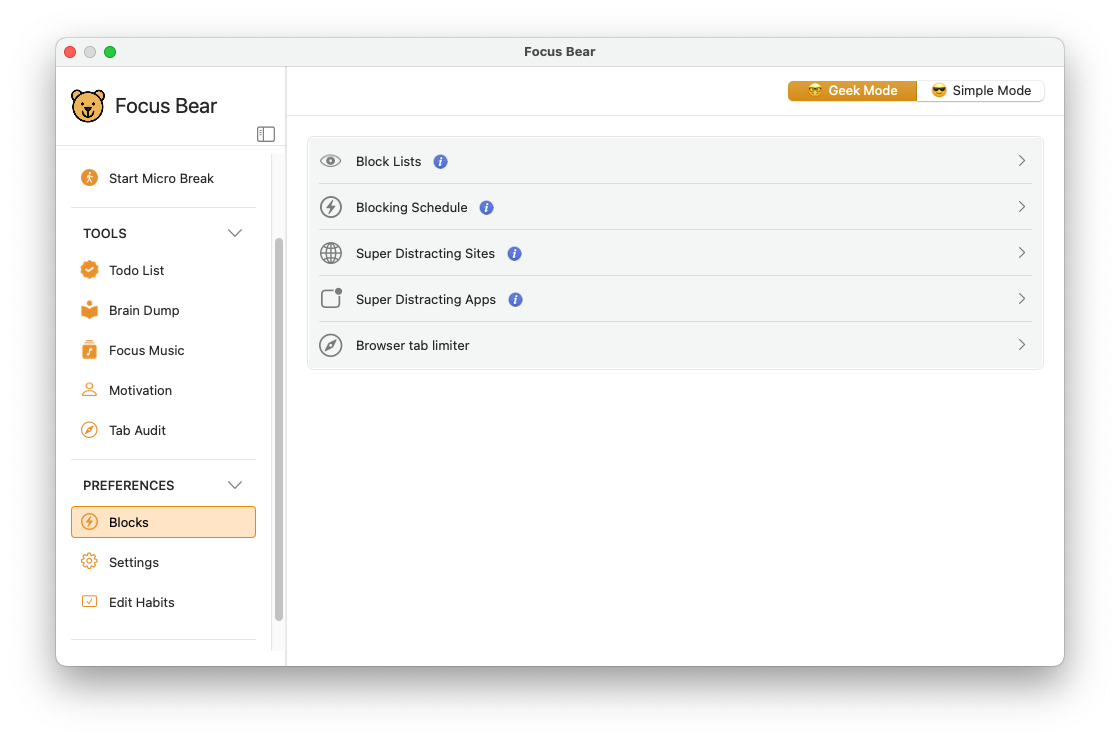Click the Super Distracting Sites globe icon
This screenshot has height=740, width=1120.
tap(330, 253)
